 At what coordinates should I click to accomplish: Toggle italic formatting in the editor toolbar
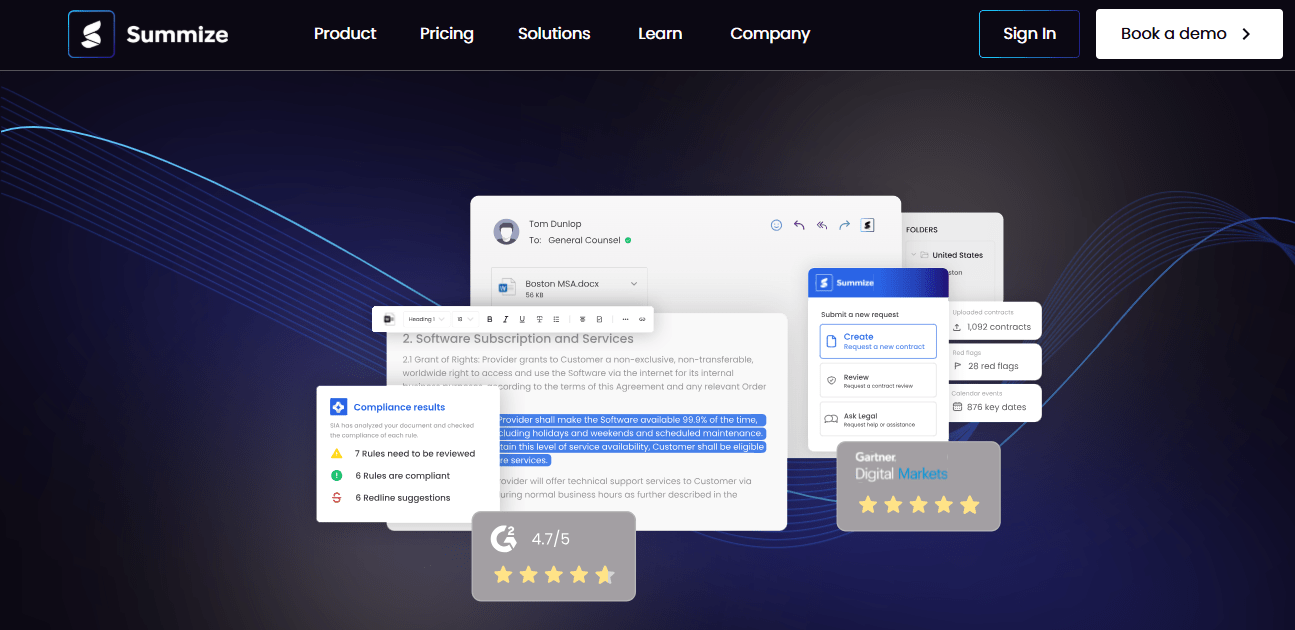[x=505, y=319]
